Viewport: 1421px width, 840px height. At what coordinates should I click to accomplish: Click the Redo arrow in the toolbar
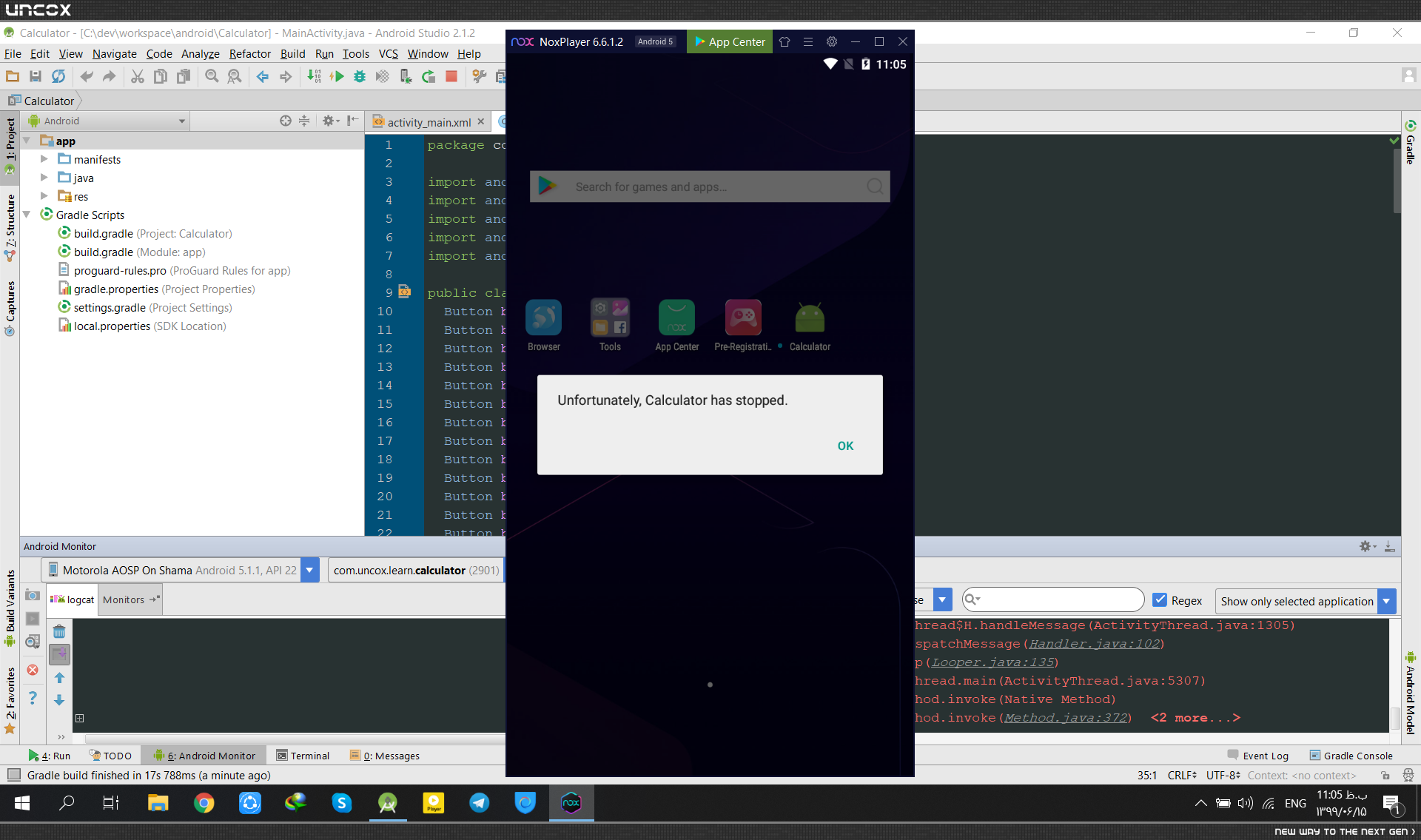pyautogui.click(x=110, y=76)
